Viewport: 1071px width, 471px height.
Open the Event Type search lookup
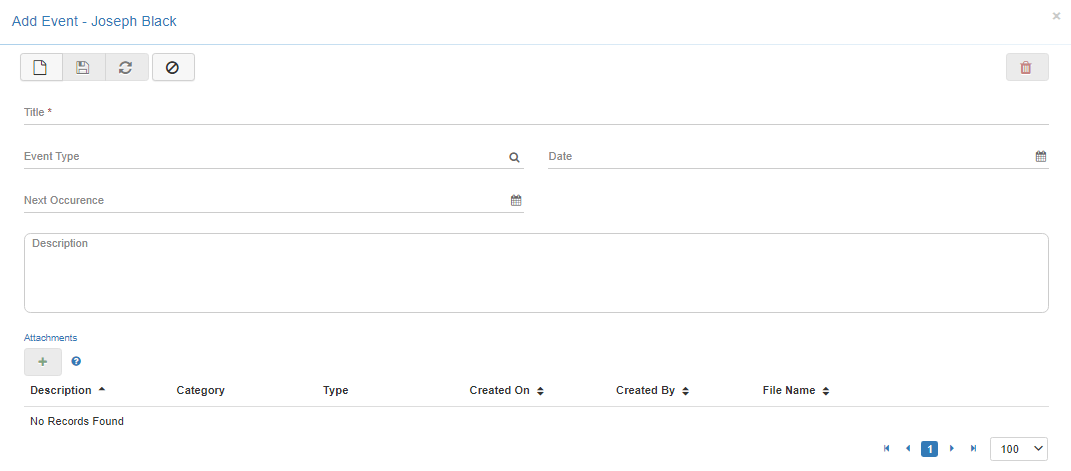coord(514,157)
